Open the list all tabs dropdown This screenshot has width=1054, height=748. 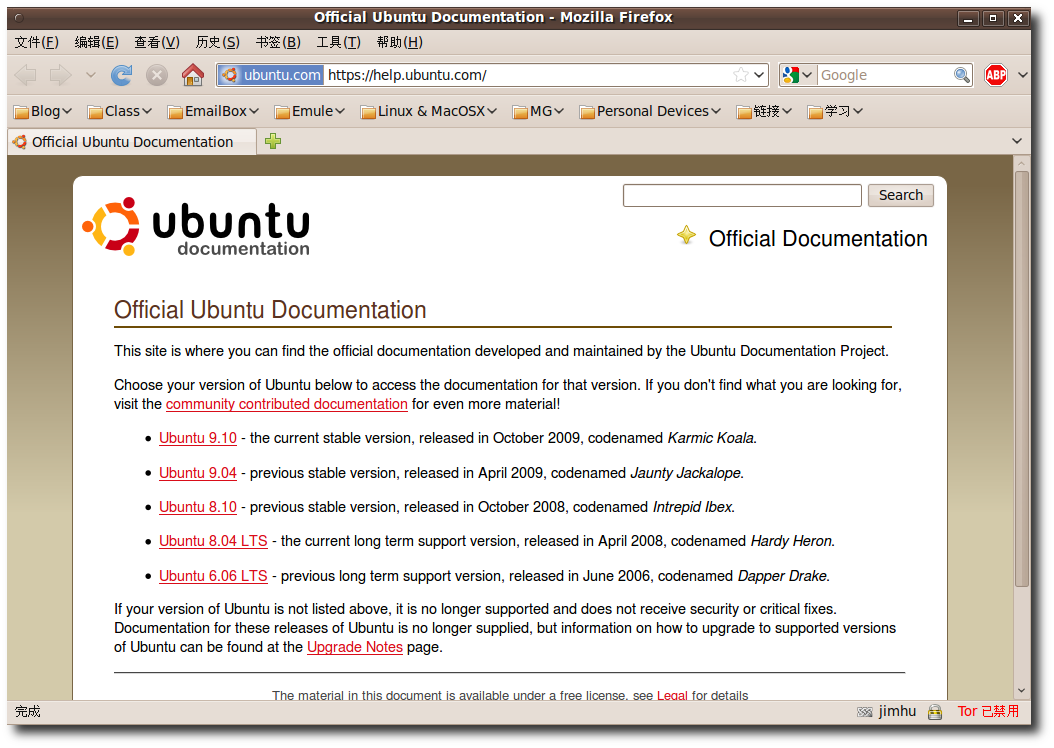[1016, 141]
